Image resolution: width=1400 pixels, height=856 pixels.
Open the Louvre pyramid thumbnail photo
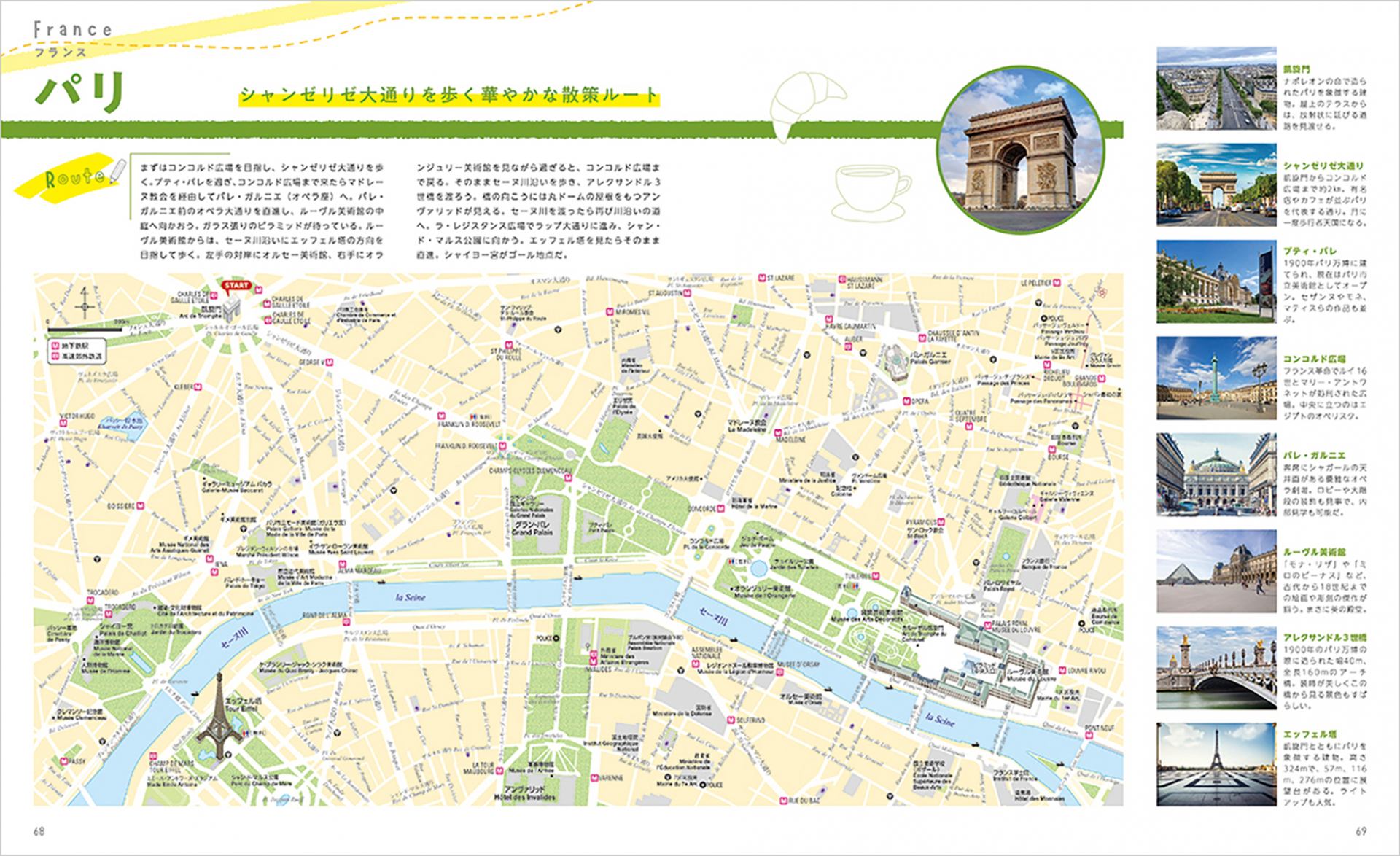click(1216, 571)
